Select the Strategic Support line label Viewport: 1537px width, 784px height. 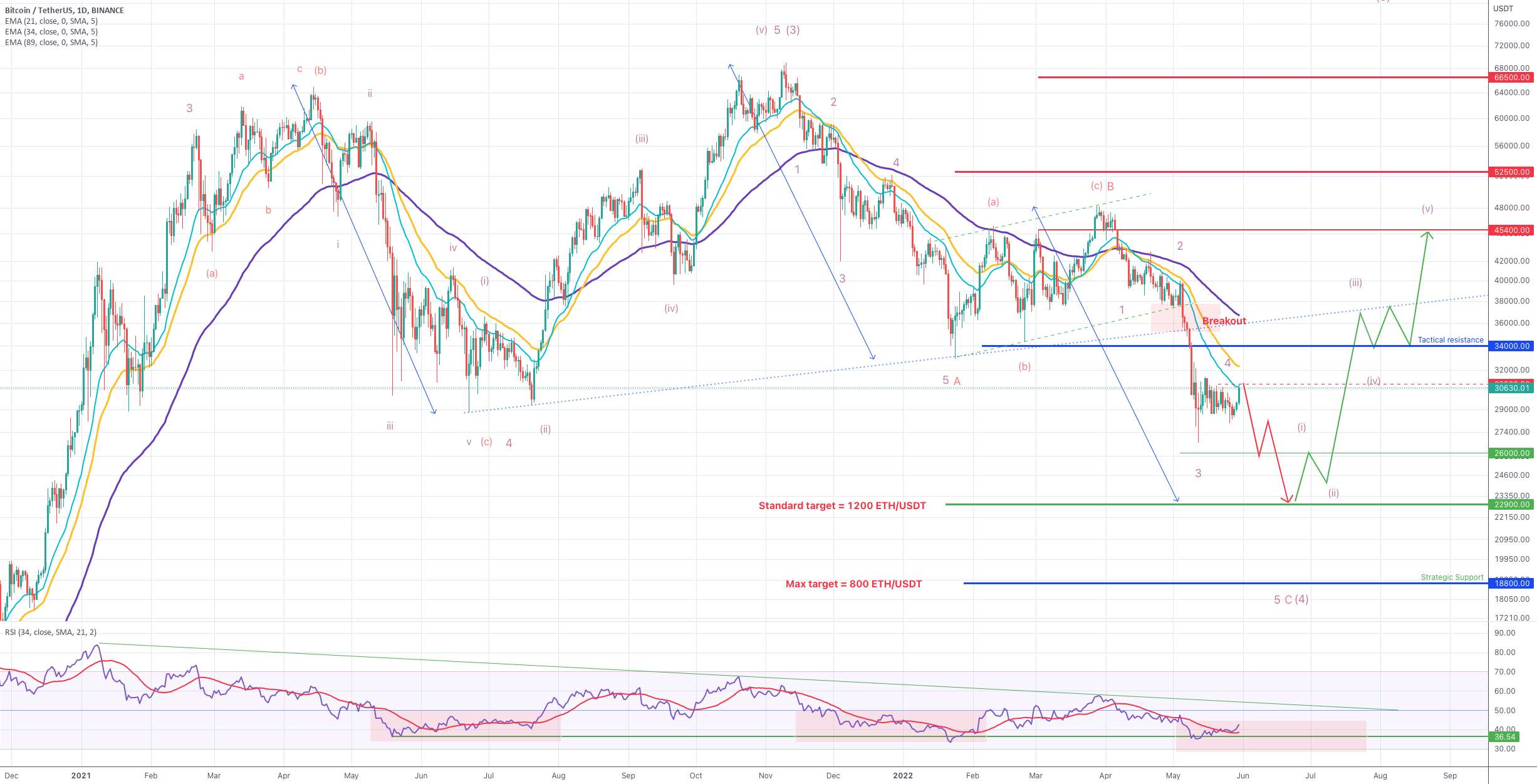pos(1452,577)
